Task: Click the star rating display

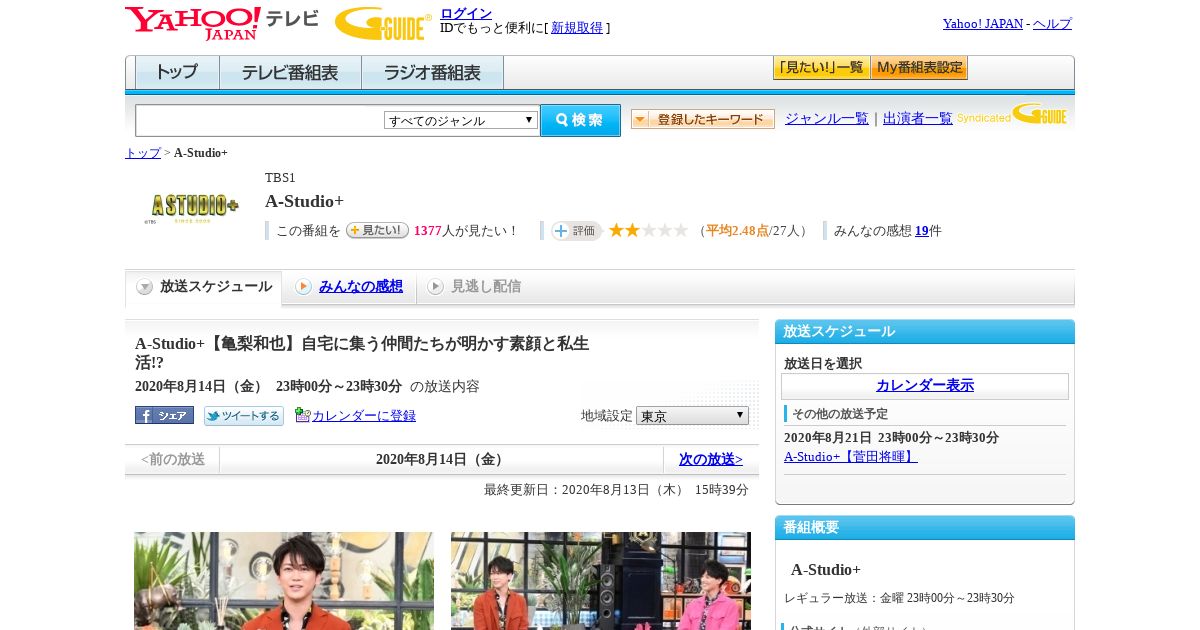Action: [648, 230]
